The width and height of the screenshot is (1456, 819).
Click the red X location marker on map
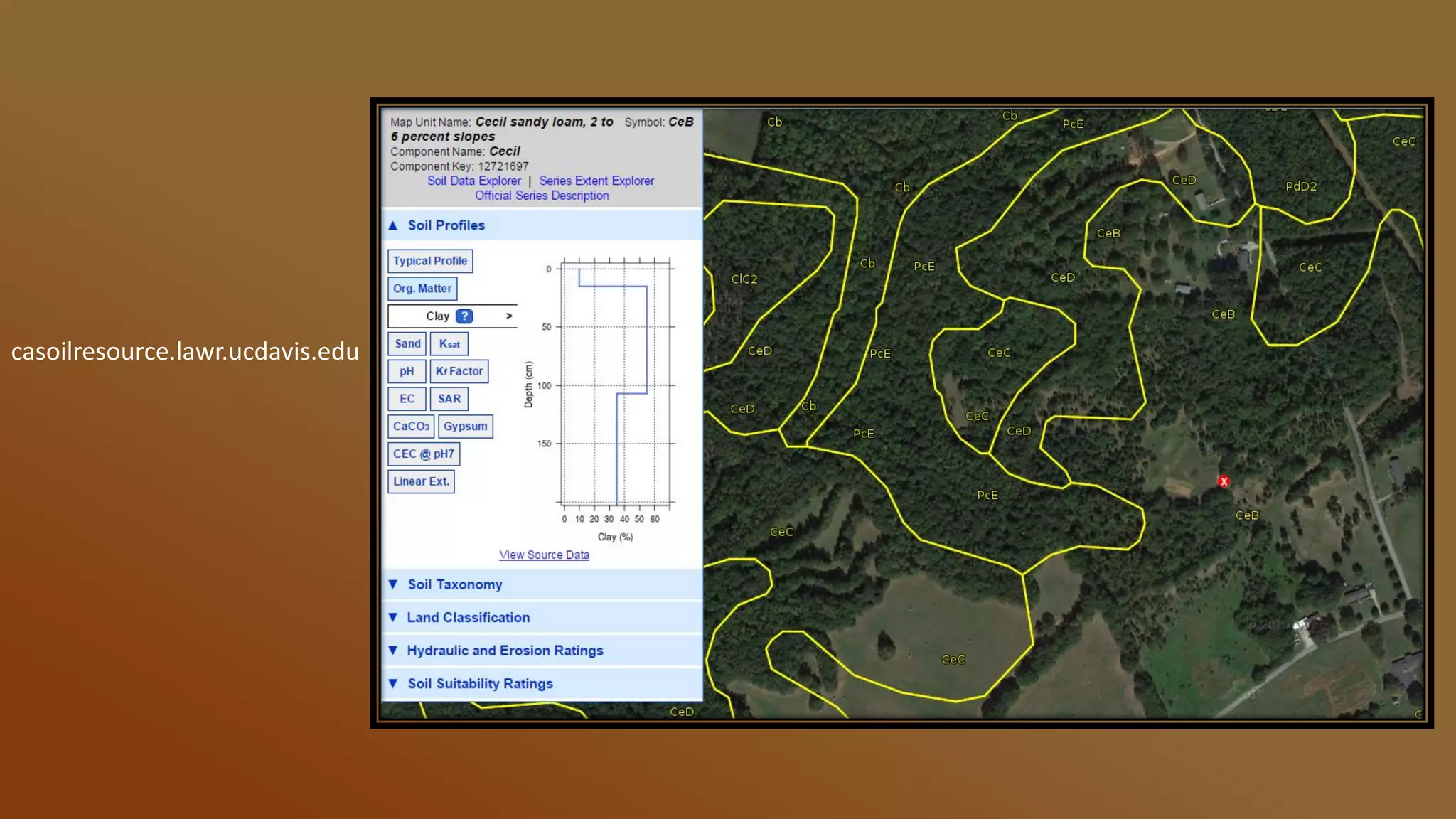[1224, 481]
